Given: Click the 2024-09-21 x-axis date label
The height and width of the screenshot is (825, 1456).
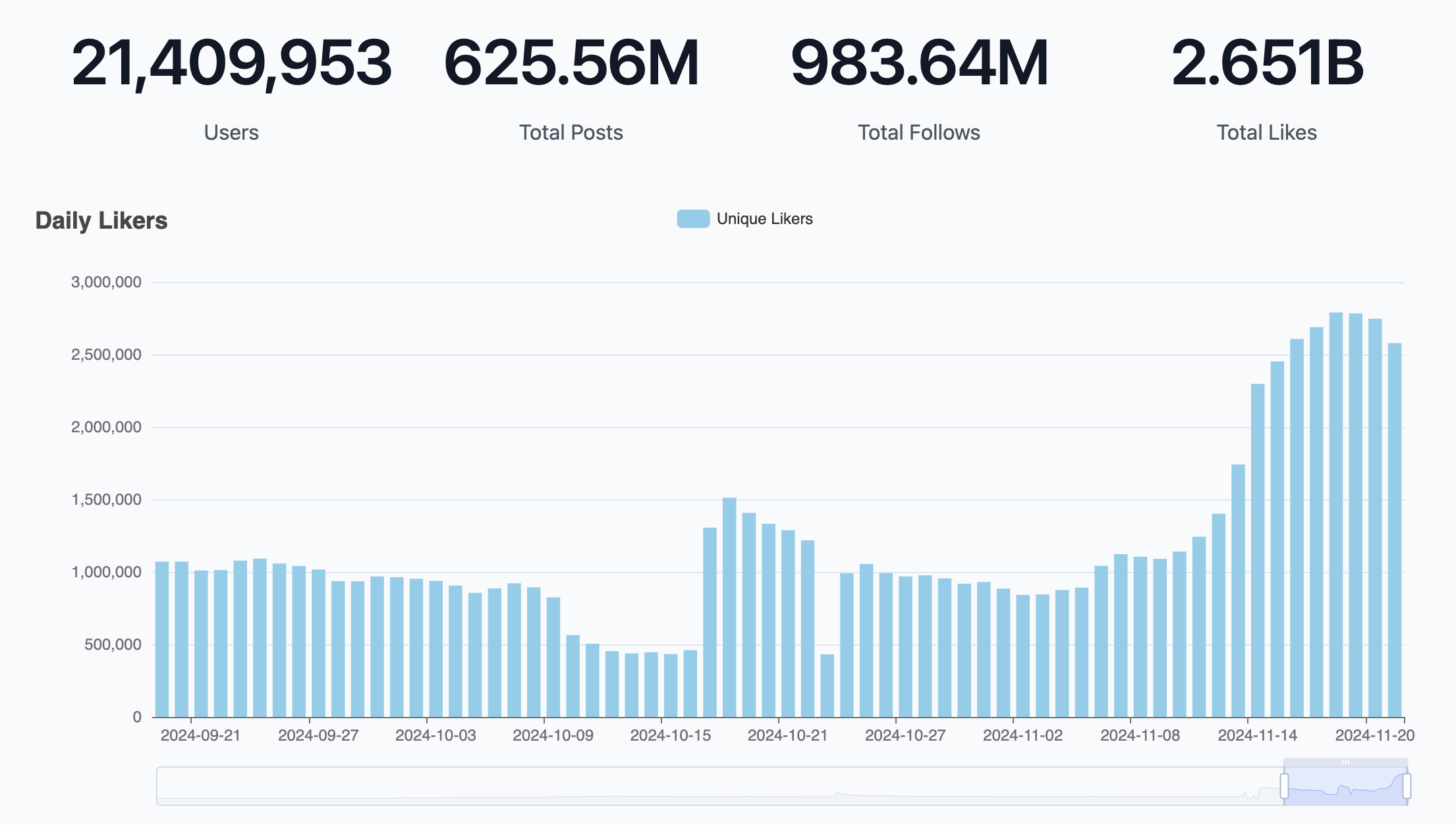Looking at the screenshot, I should pyautogui.click(x=200, y=735).
